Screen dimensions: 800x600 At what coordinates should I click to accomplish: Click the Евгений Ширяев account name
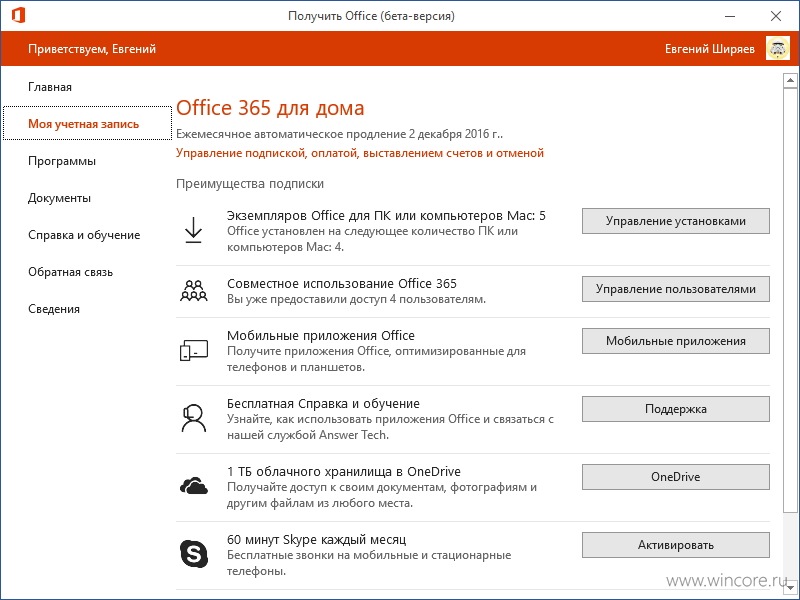[x=710, y=49]
